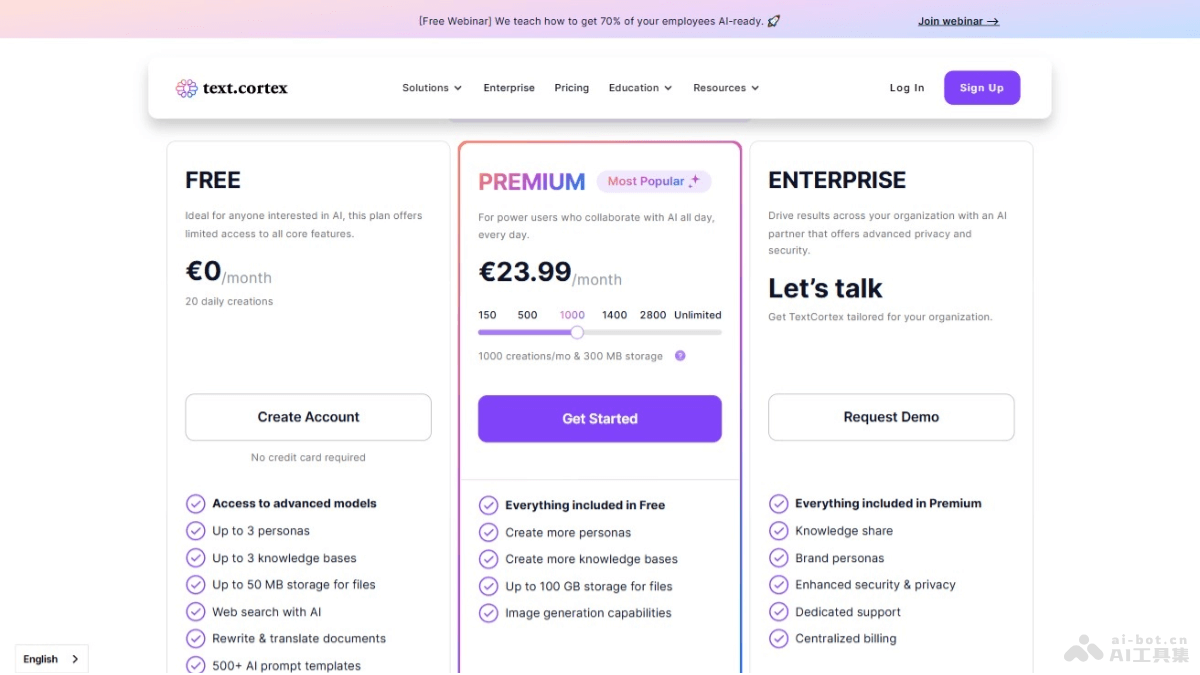
Task: Select the 150 creations tier option
Action: point(487,315)
